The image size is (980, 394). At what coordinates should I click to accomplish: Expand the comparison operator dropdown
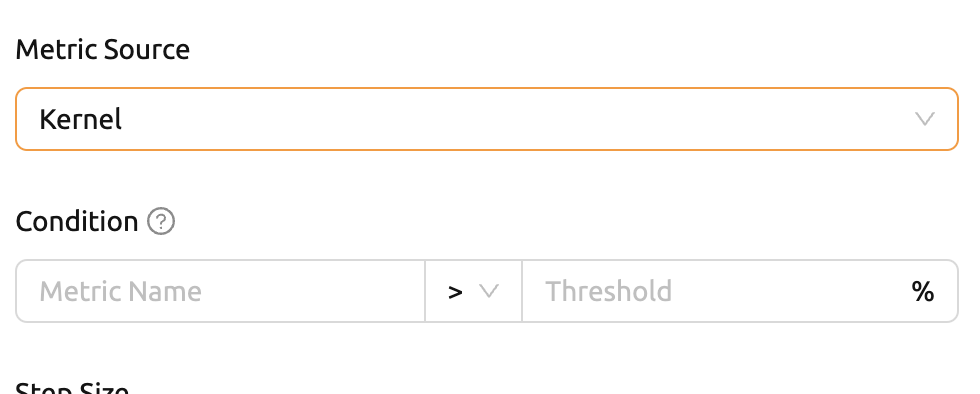473,291
